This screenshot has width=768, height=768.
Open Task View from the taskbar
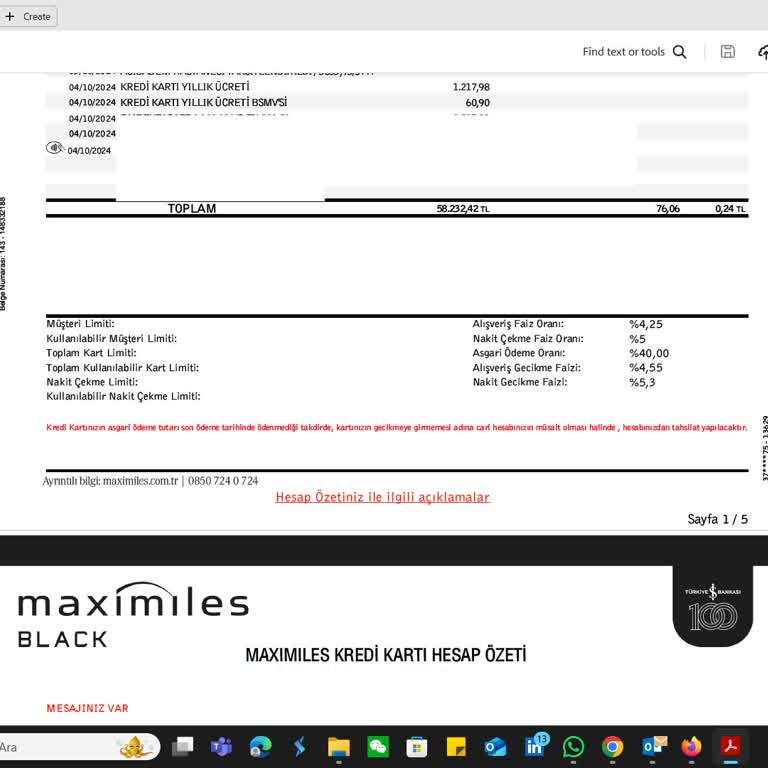[x=183, y=747]
